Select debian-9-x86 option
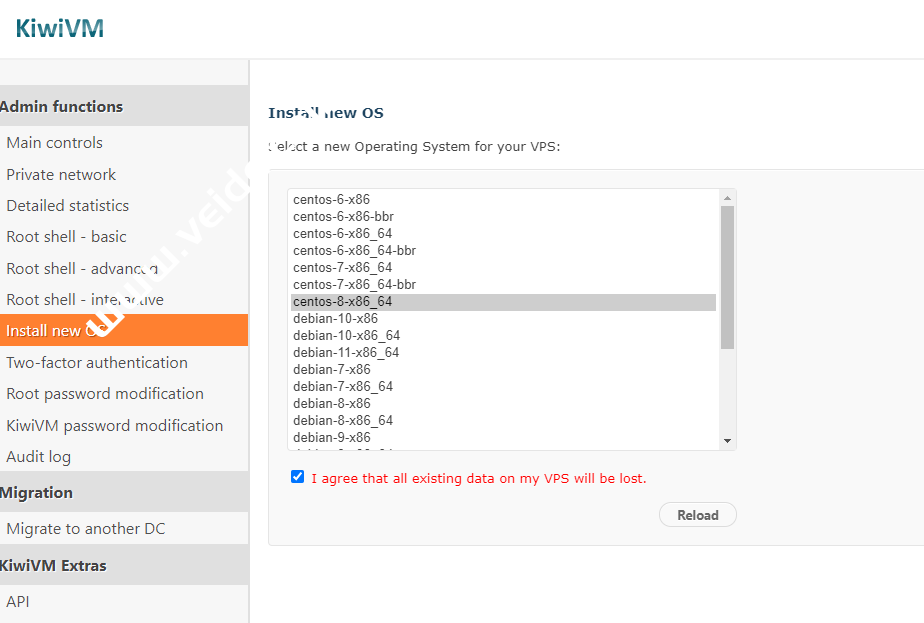924x623 pixels. pos(503,438)
